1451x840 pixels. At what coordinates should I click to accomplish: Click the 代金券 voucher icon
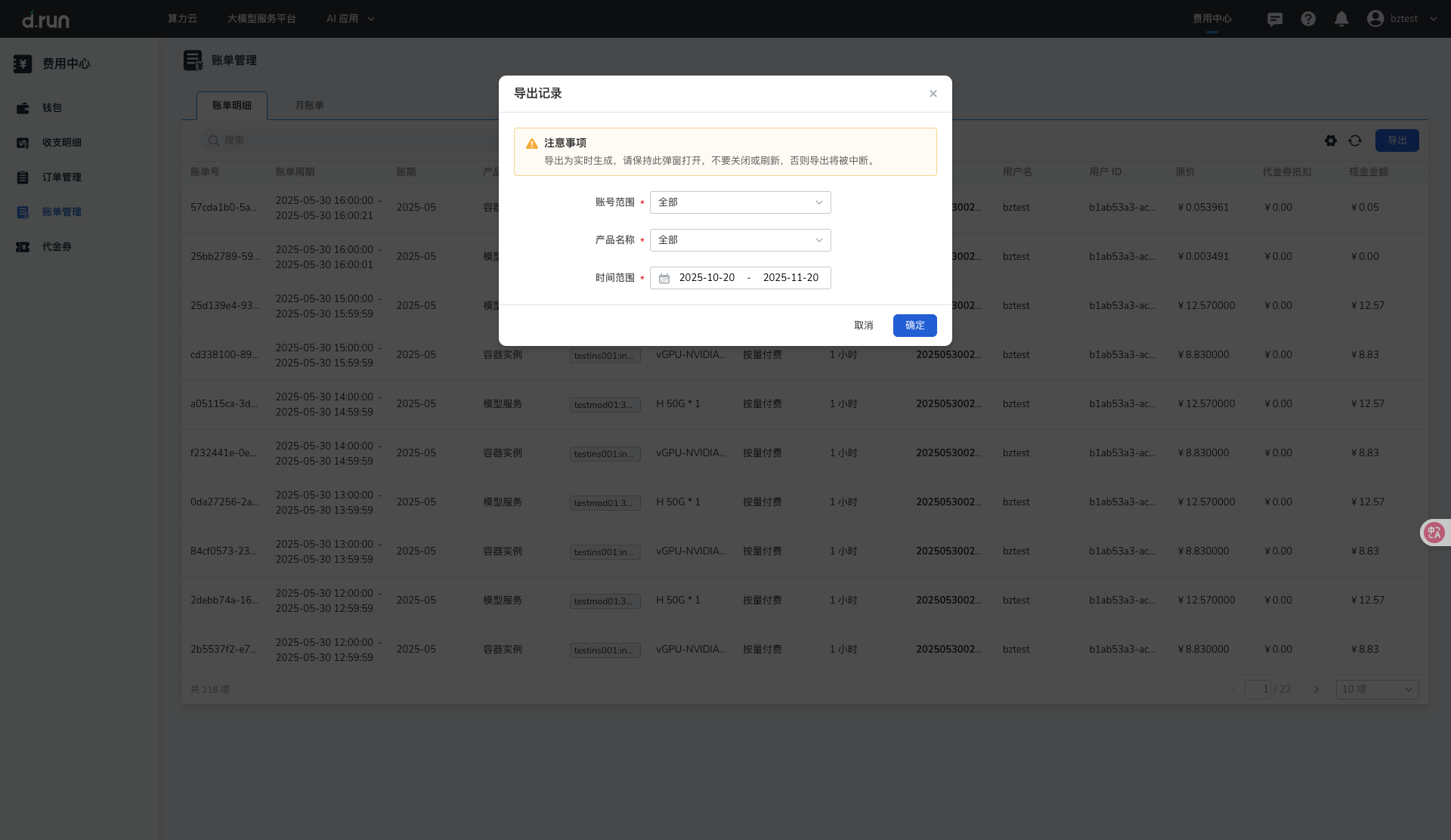pos(23,247)
